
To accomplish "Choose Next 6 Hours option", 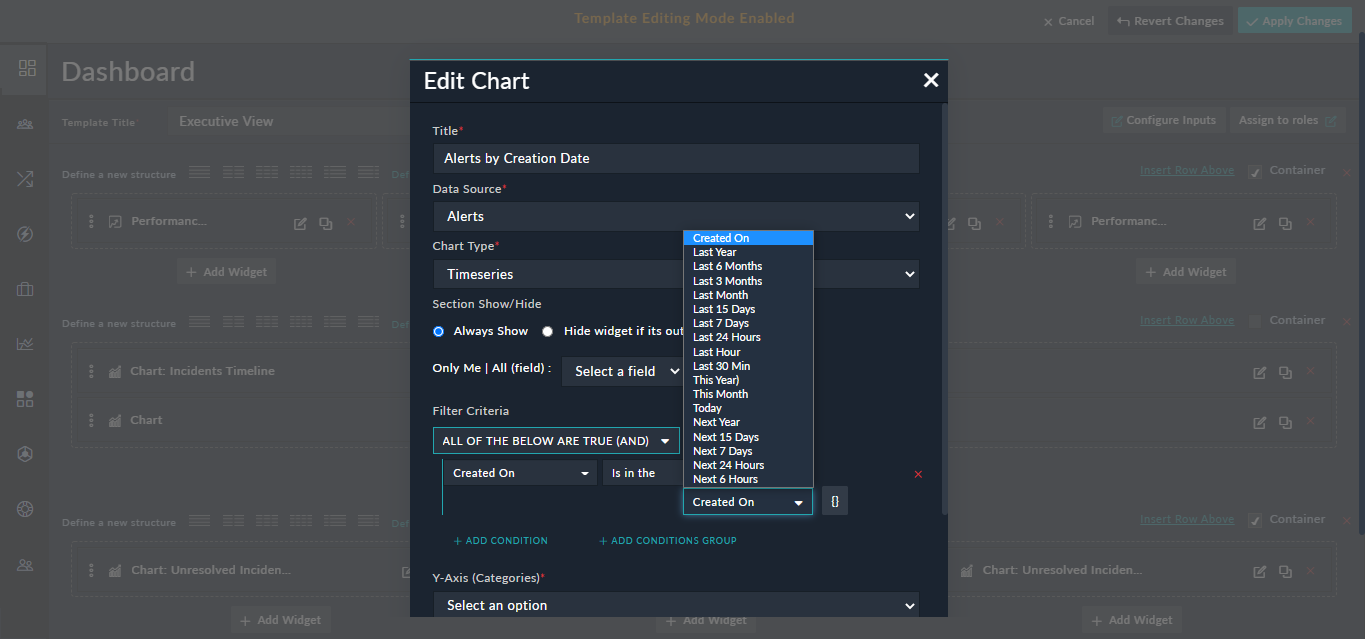I will (748, 479).
